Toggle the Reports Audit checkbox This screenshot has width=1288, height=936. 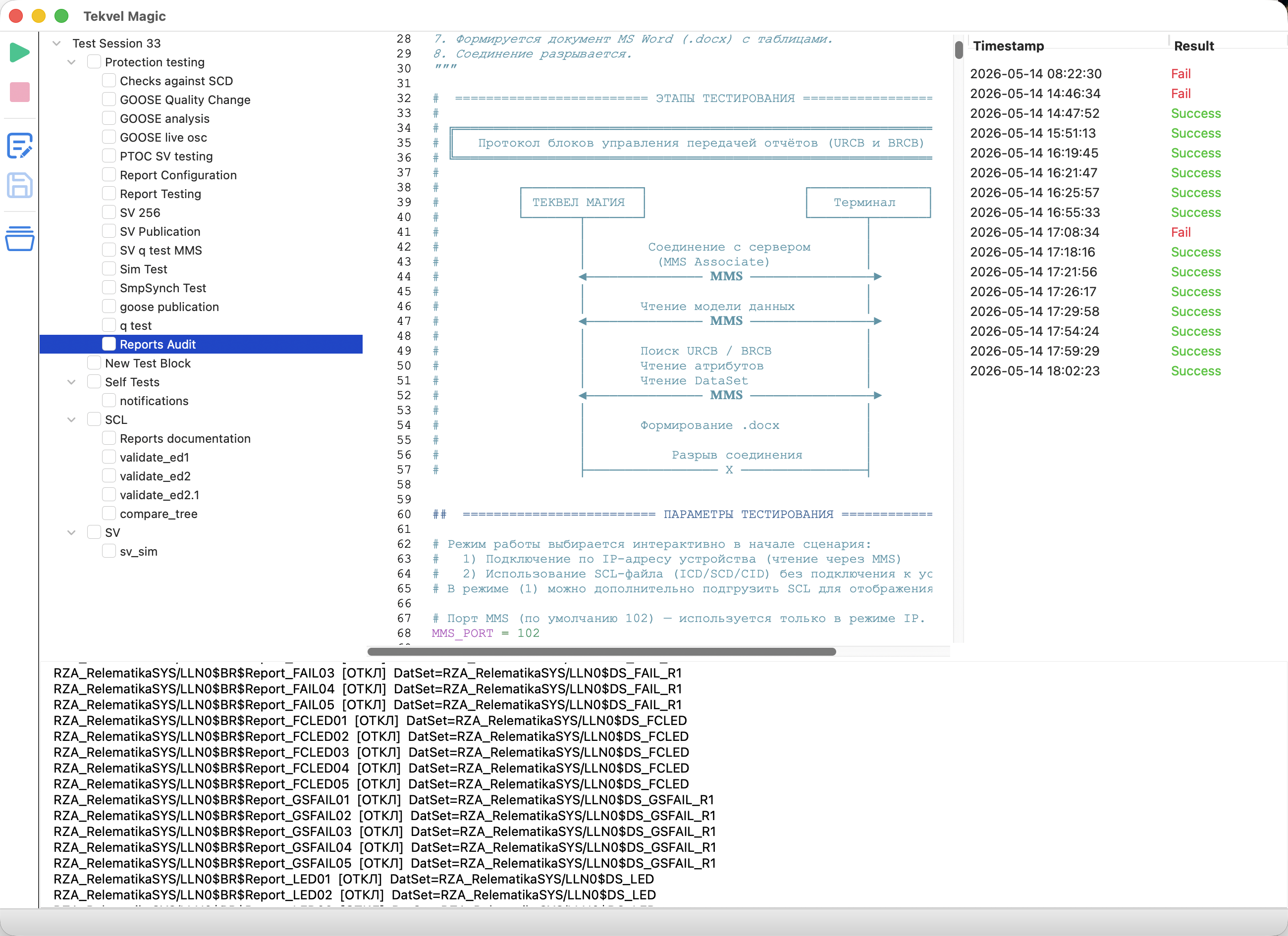[109, 344]
